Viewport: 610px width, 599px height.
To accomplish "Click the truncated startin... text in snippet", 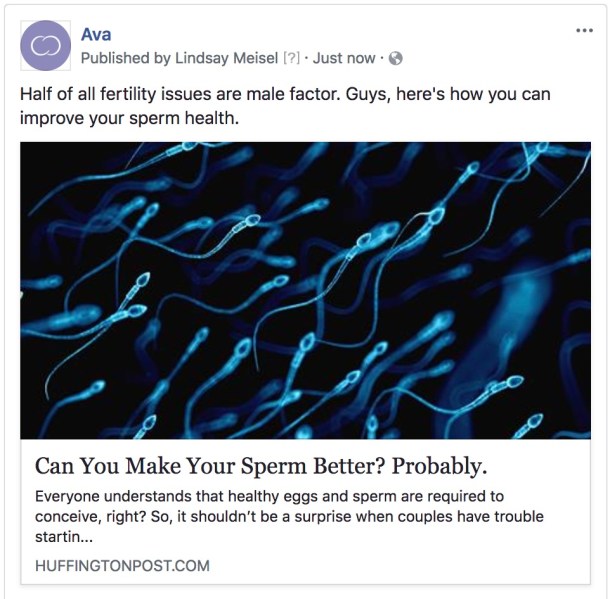I will pos(64,537).
